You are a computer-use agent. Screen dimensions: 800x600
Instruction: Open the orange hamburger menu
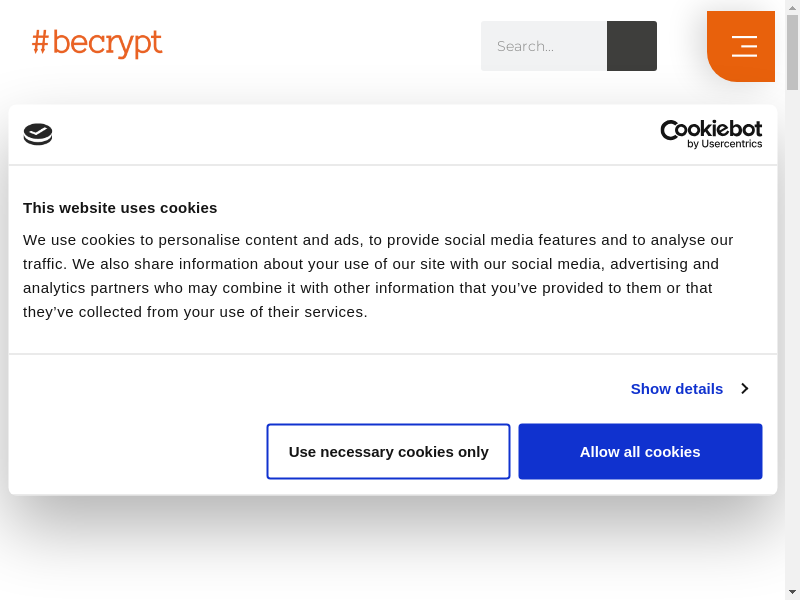point(743,46)
